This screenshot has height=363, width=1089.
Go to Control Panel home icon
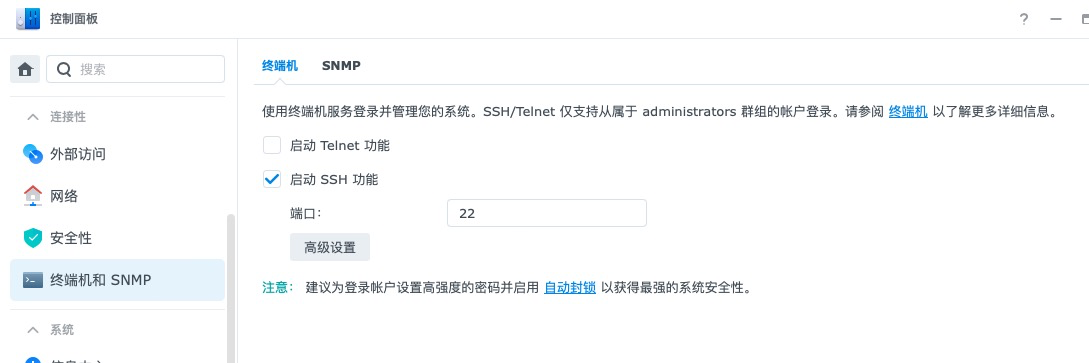(x=26, y=69)
